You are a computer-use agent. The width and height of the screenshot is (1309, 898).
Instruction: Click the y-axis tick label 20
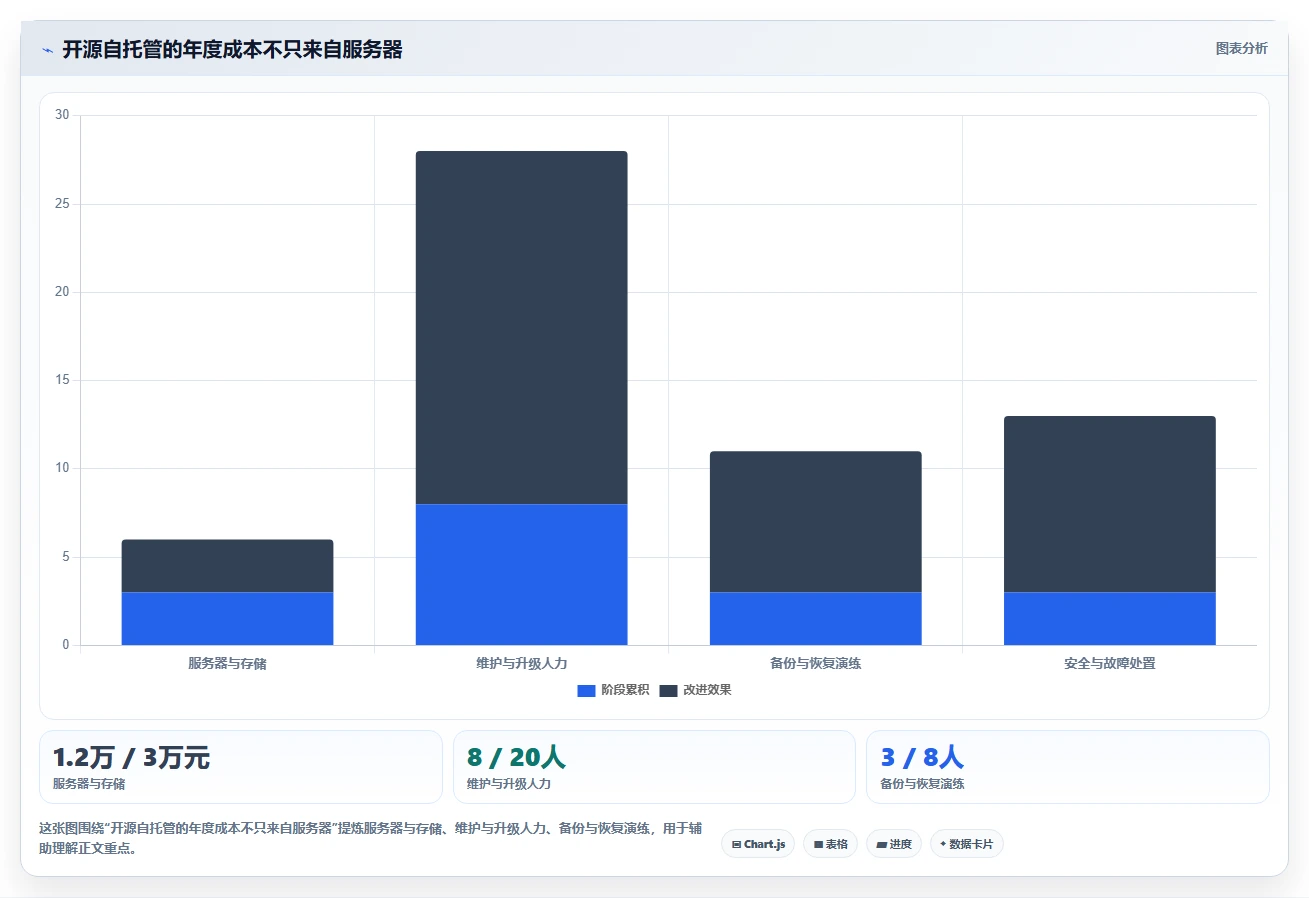click(62, 292)
